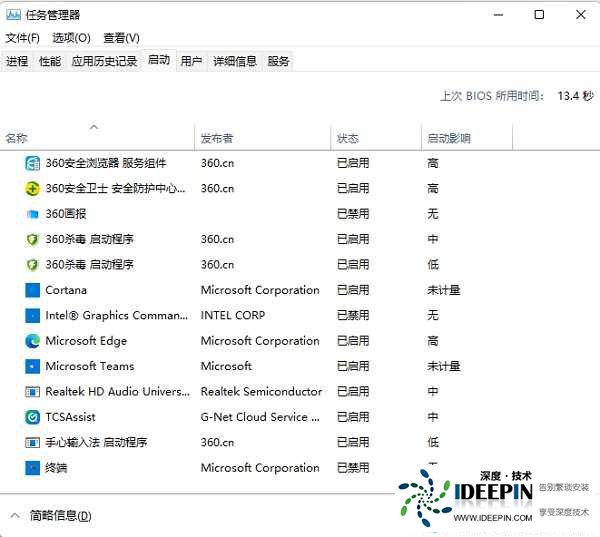The width and height of the screenshot is (600, 537).
Task: Click the Realtek HD Audio icon
Action: point(32,392)
